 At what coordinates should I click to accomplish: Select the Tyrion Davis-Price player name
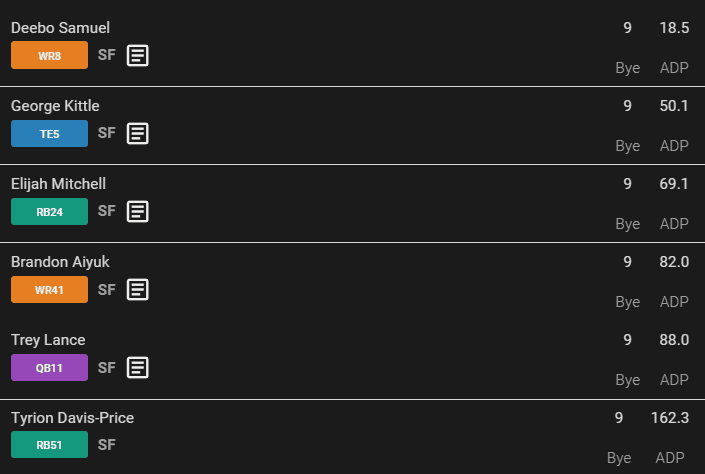[x=72, y=418]
